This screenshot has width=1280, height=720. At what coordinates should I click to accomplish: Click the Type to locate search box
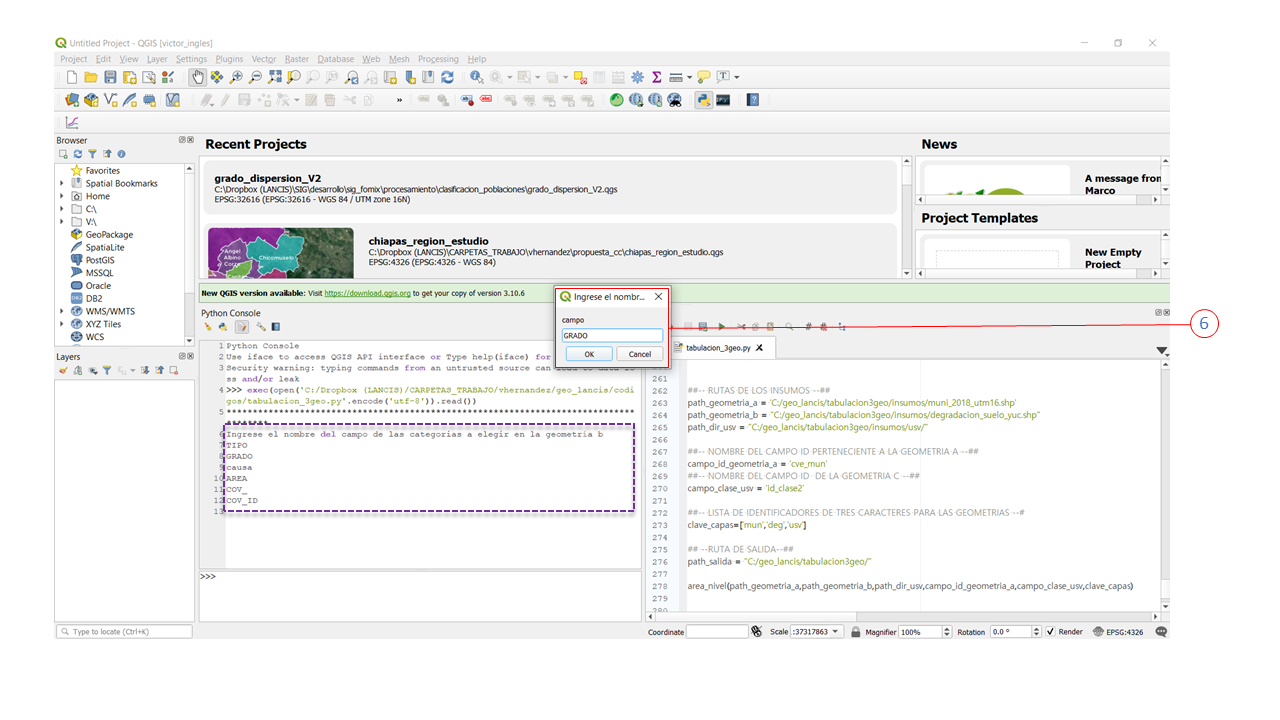tap(124, 632)
